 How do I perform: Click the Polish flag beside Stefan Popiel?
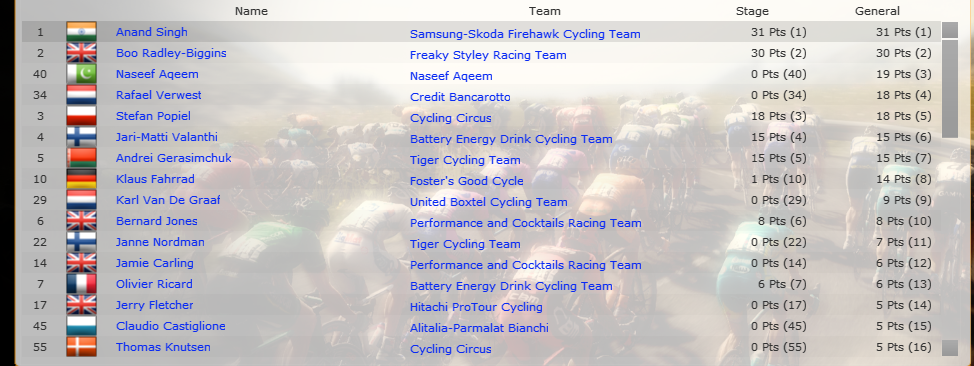click(81, 116)
